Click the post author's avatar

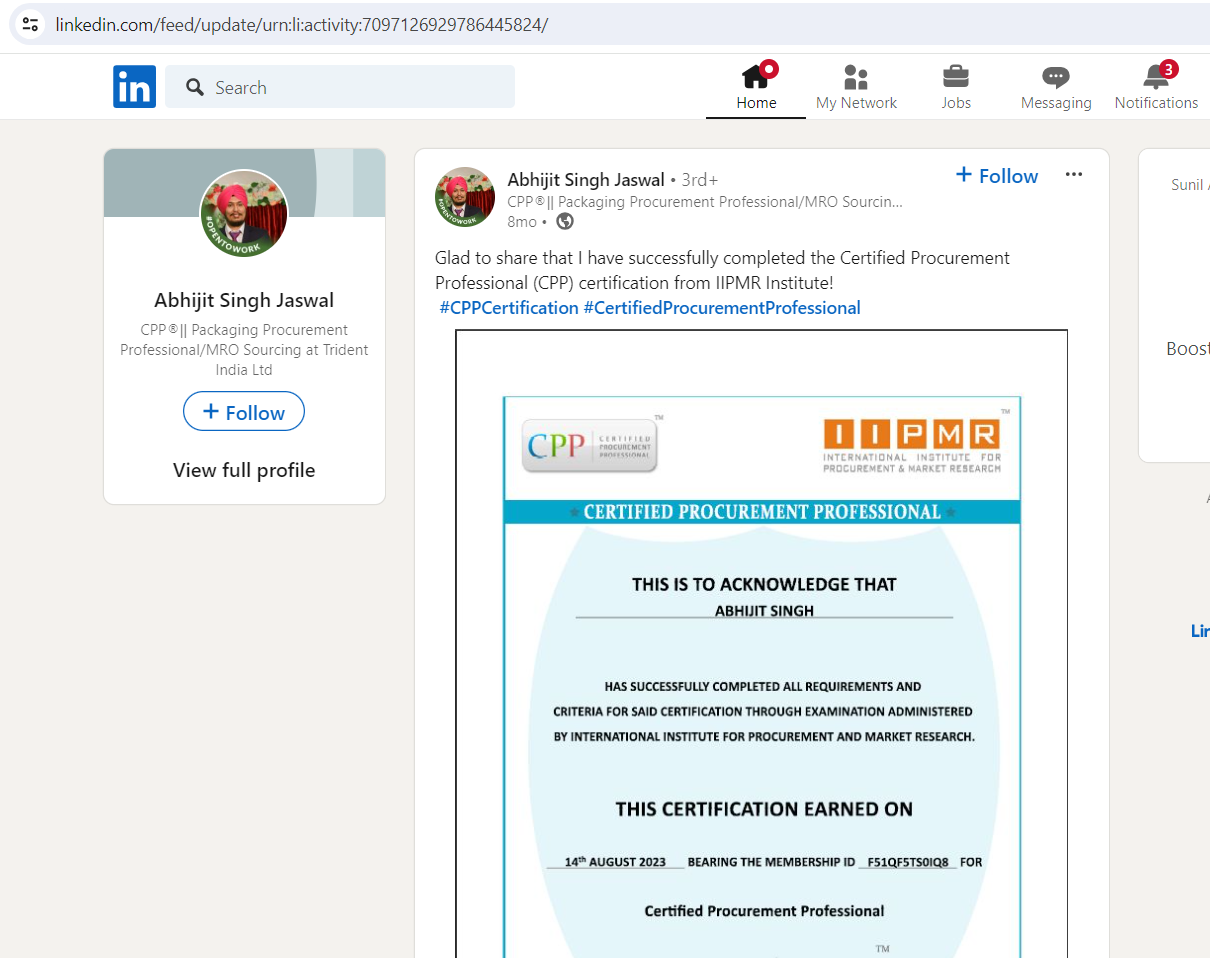coord(465,197)
